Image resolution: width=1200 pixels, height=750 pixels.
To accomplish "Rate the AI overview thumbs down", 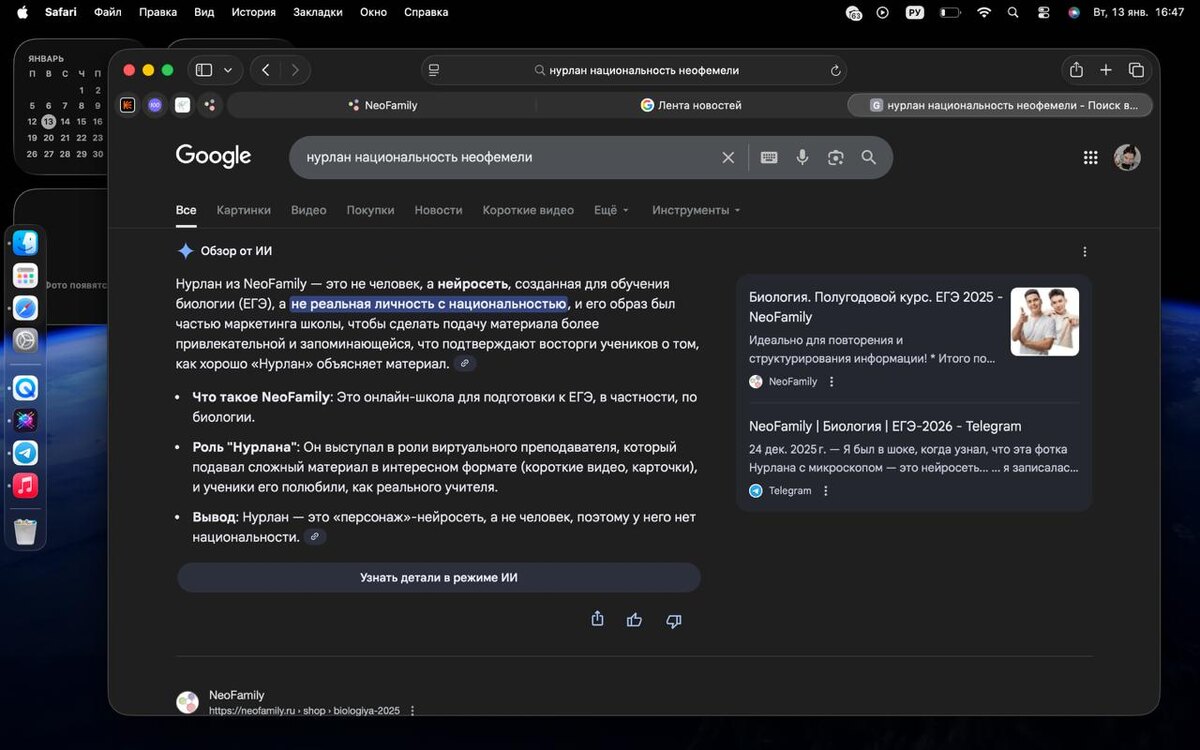I will 673,620.
